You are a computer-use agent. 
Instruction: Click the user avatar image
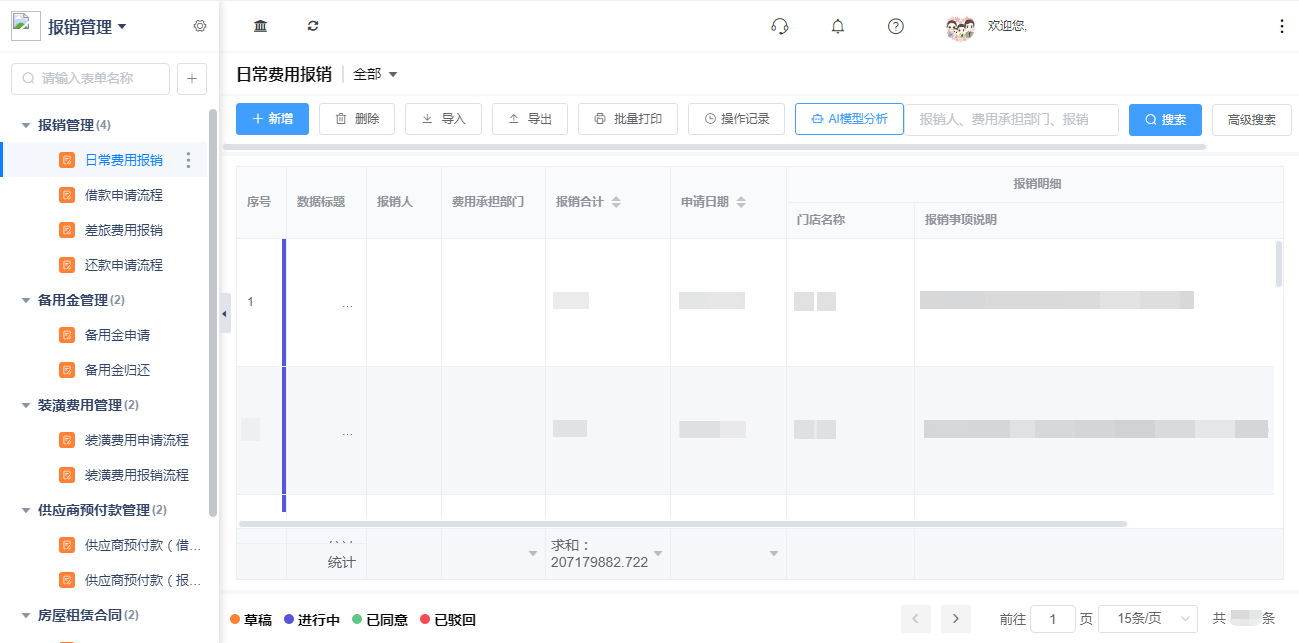(960, 27)
